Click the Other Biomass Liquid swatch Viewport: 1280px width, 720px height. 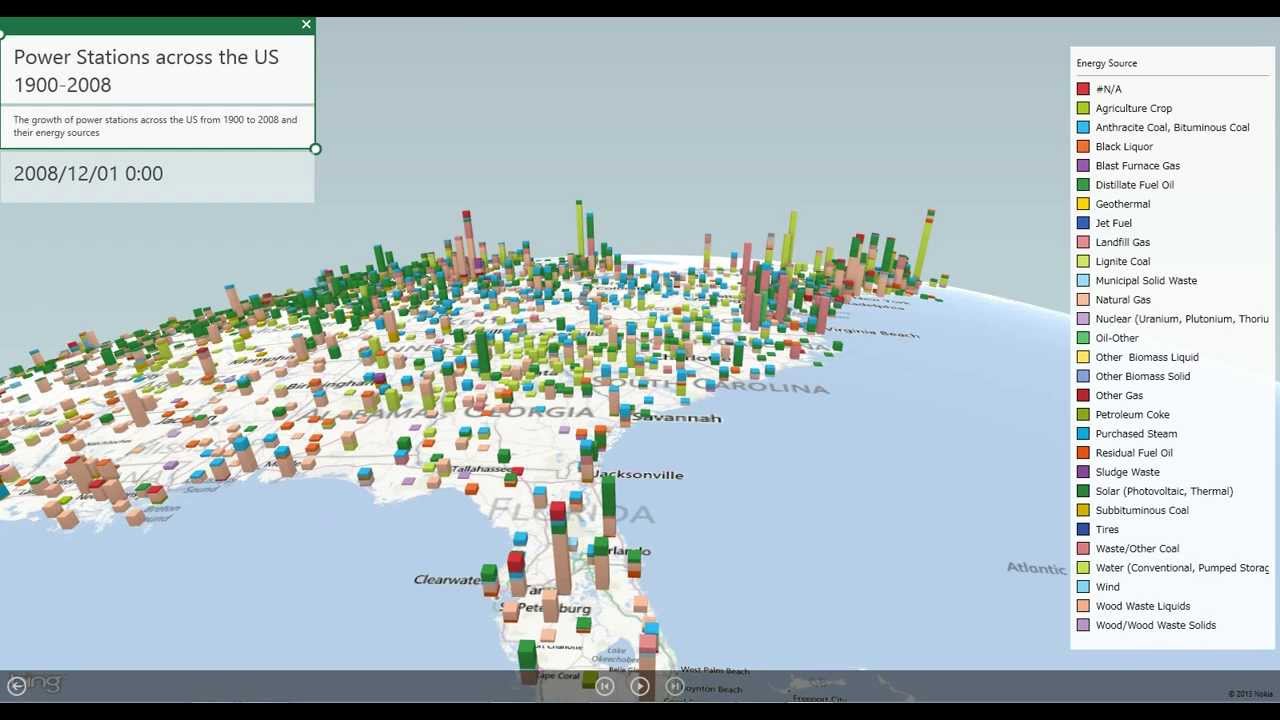coord(1083,357)
